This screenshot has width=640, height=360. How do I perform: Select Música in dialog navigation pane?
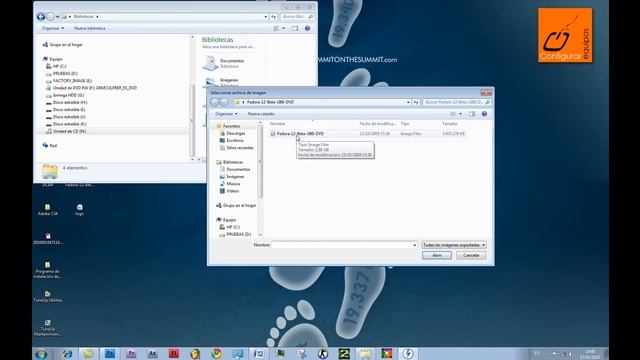click(x=233, y=184)
